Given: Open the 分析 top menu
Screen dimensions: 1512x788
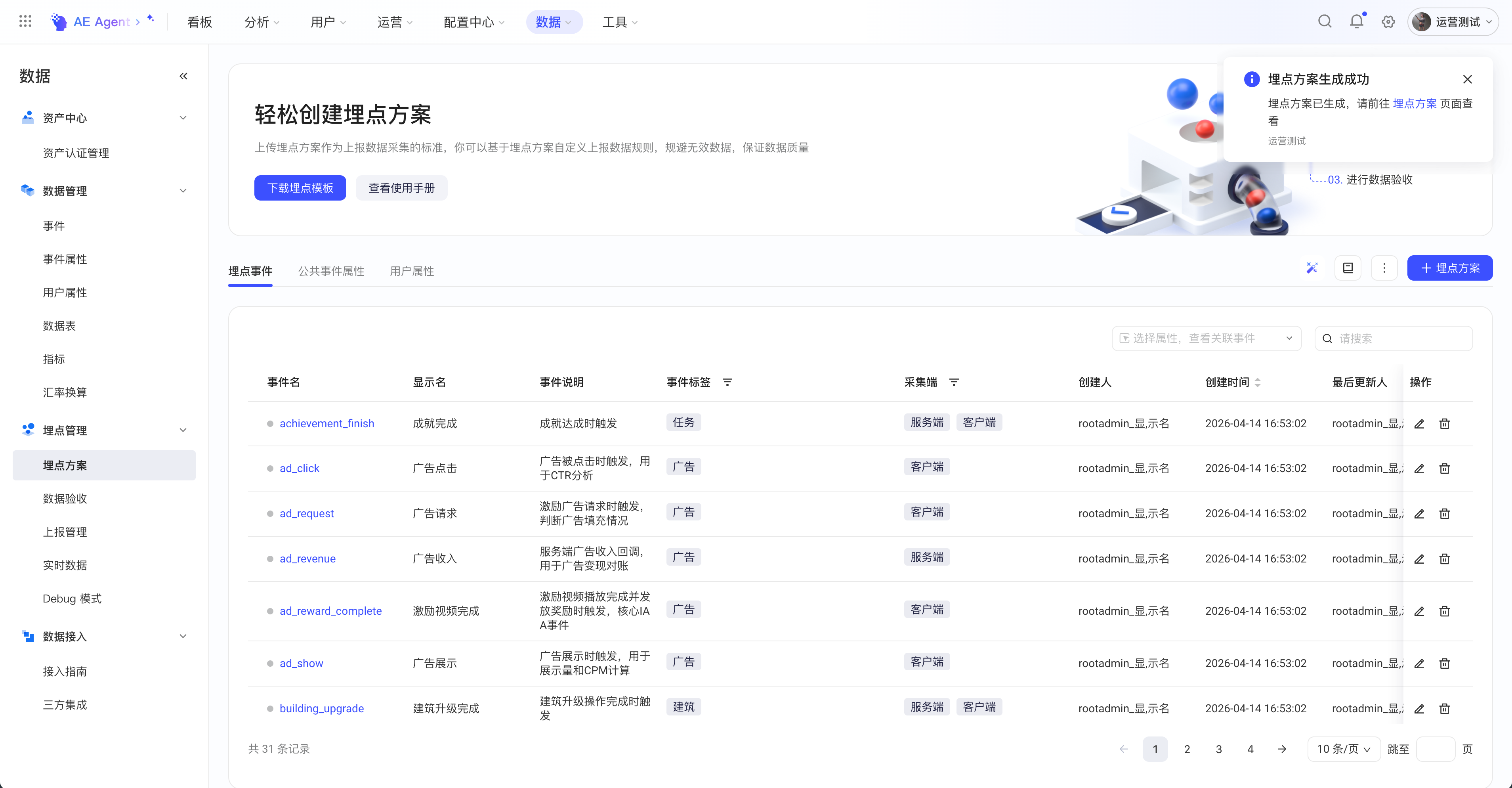Looking at the screenshot, I should (262, 22).
